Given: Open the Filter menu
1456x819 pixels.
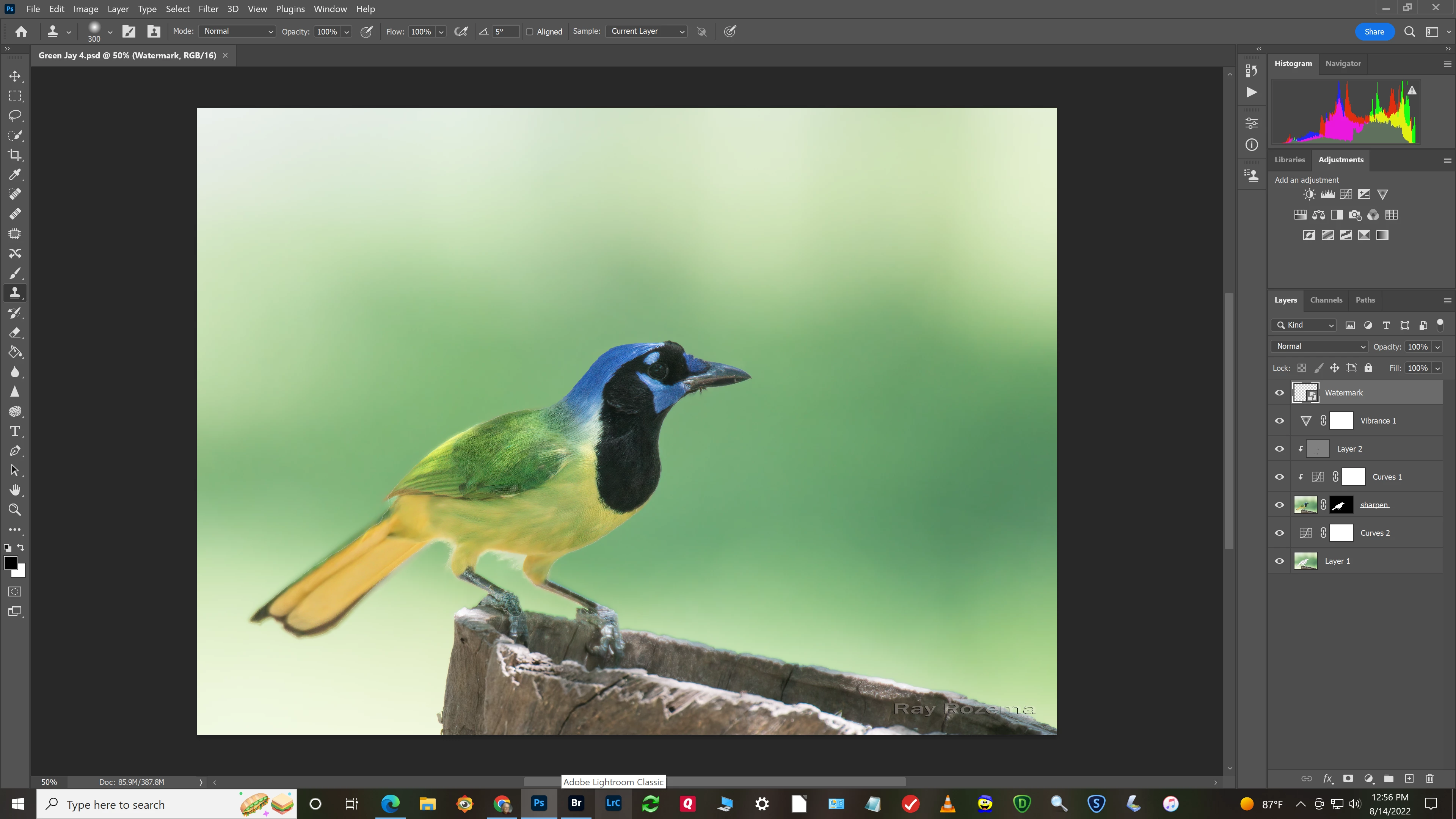Looking at the screenshot, I should tap(208, 9).
